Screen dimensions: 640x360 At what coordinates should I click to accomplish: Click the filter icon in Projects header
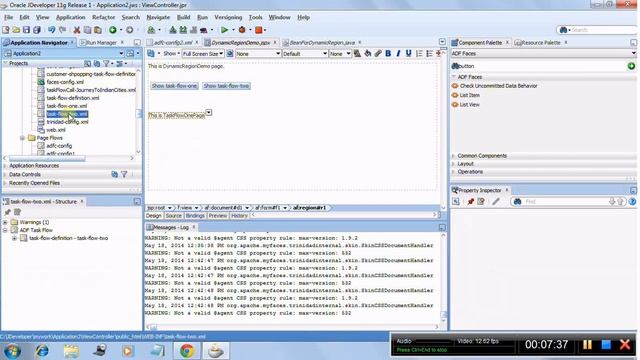107,63
